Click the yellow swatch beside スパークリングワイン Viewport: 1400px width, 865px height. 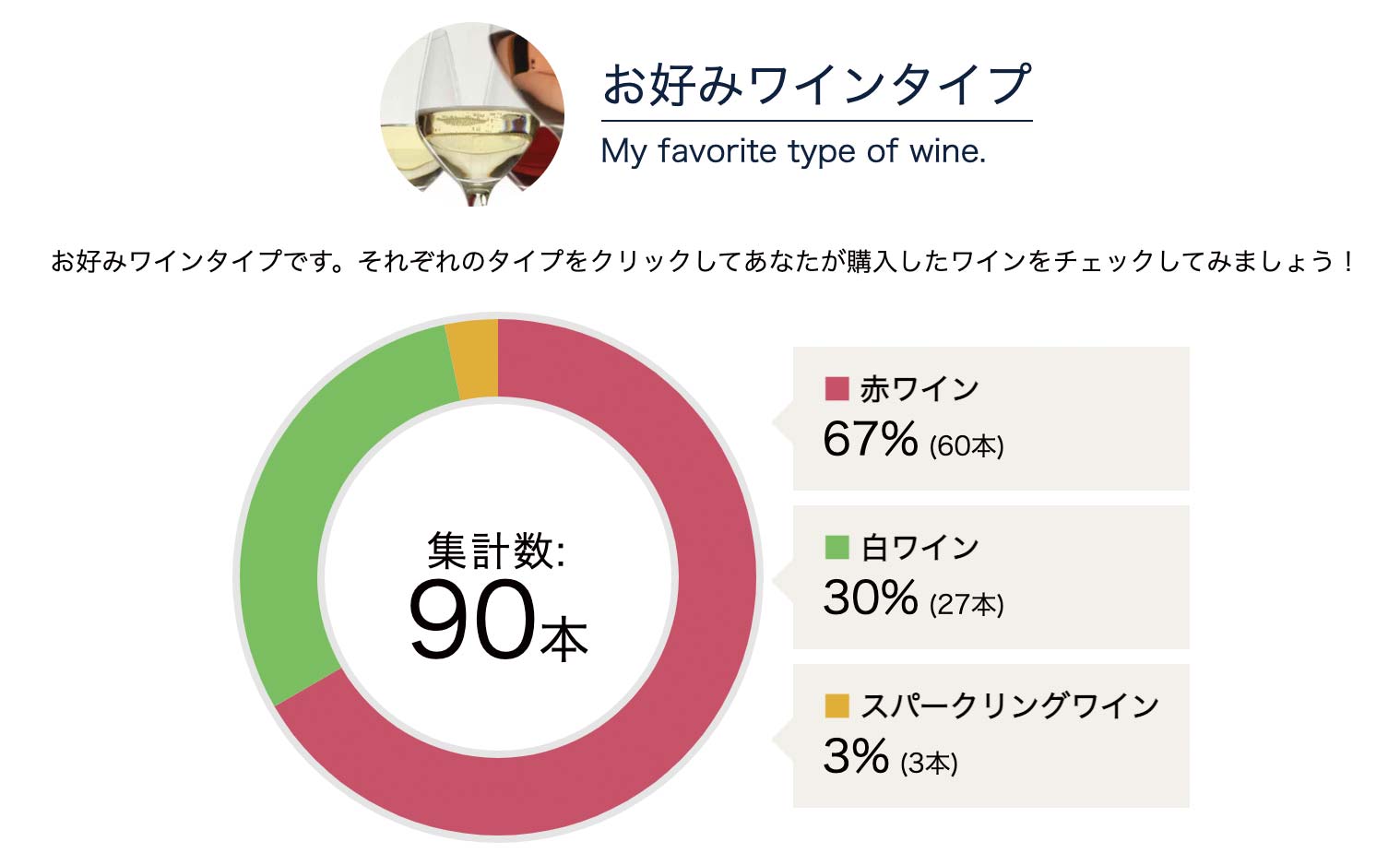836,705
